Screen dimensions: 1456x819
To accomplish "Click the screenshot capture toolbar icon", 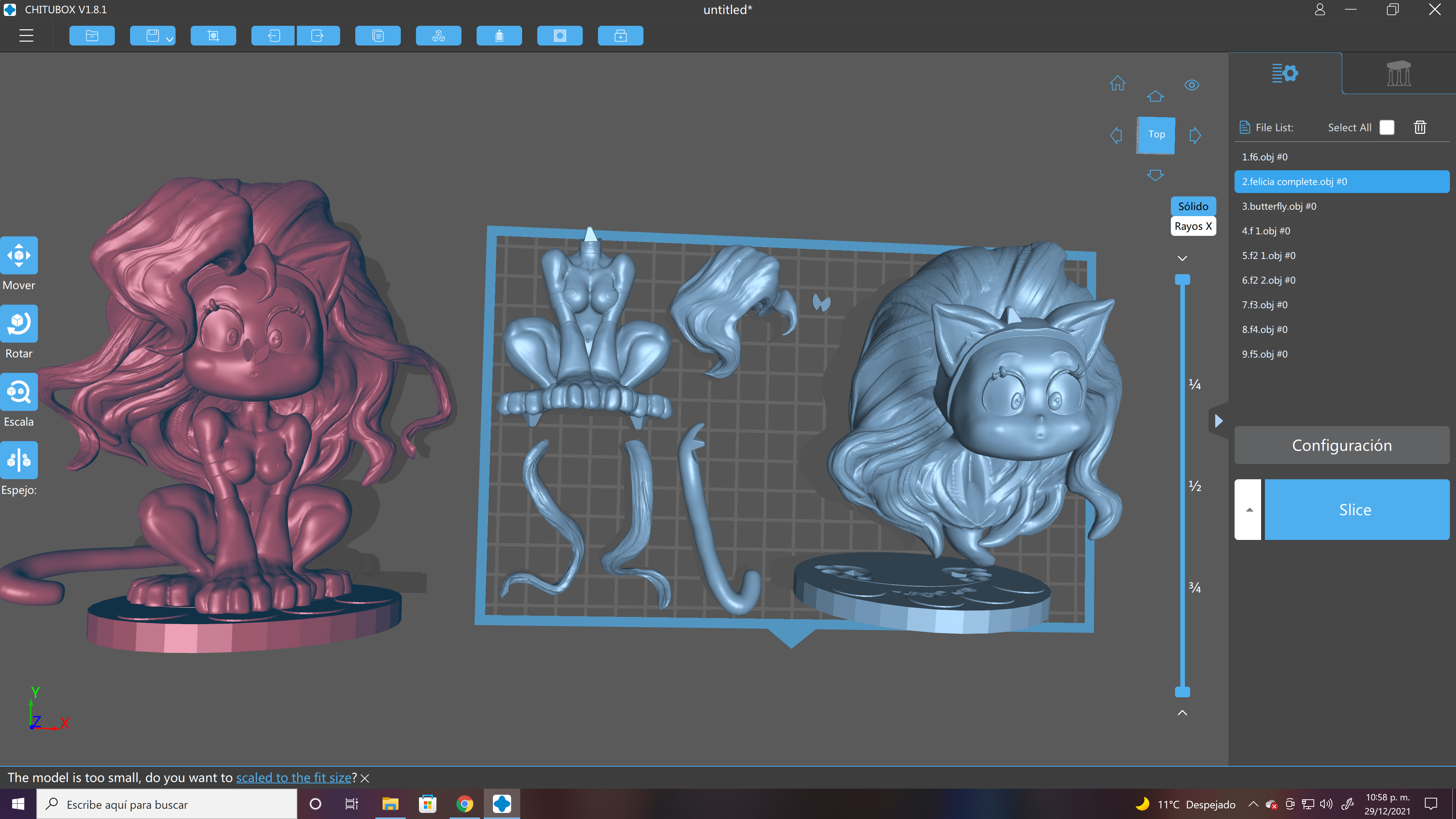I will pyautogui.click(x=213, y=36).
